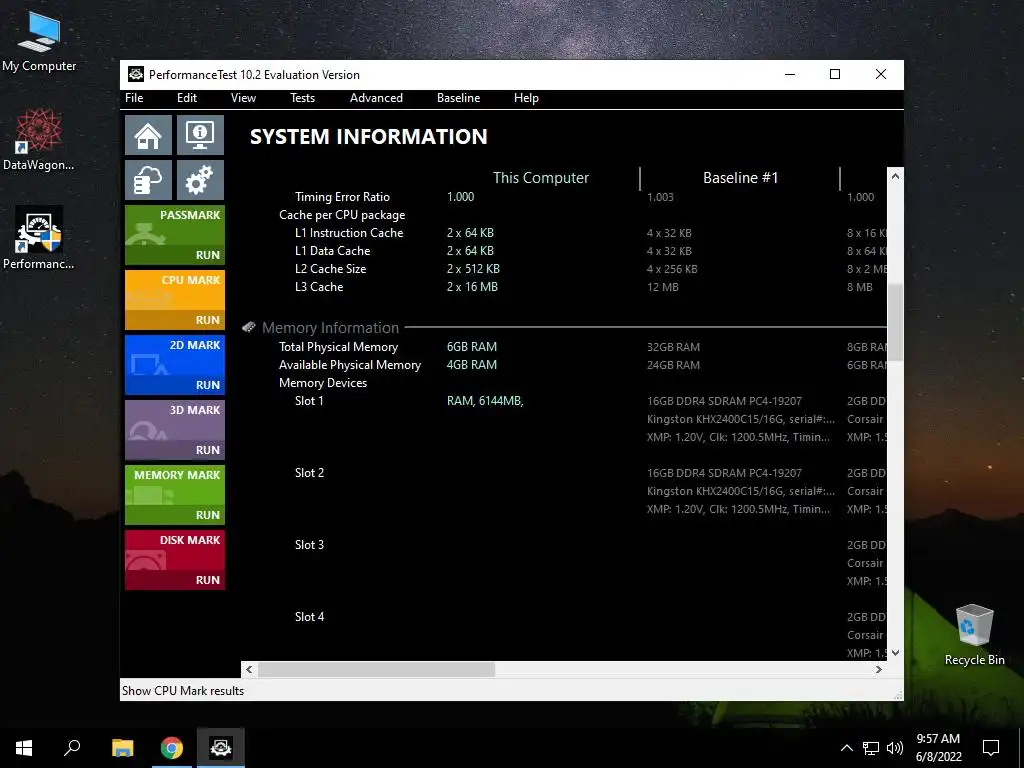The image size is (1024, 768).
Task: Run the CPU Mark test
Action: 175,300
